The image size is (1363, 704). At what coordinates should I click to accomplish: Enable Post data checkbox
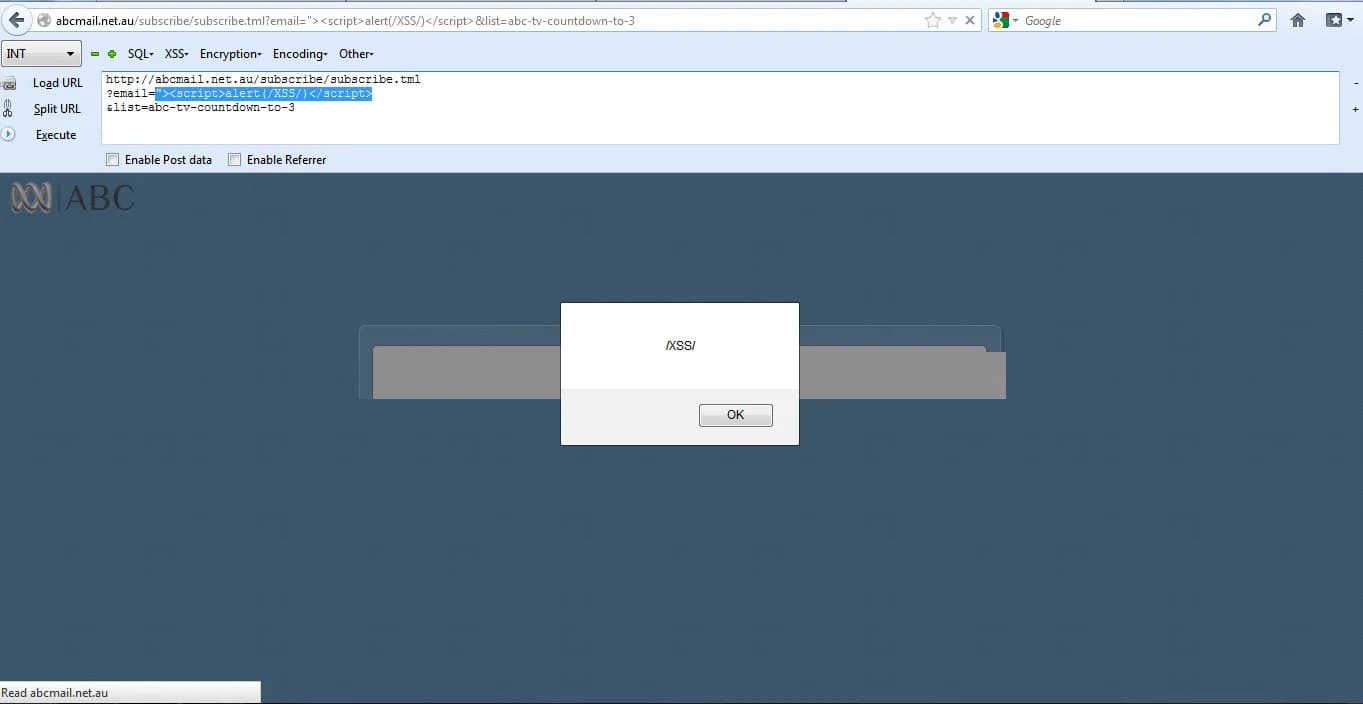tap(113, 159)
